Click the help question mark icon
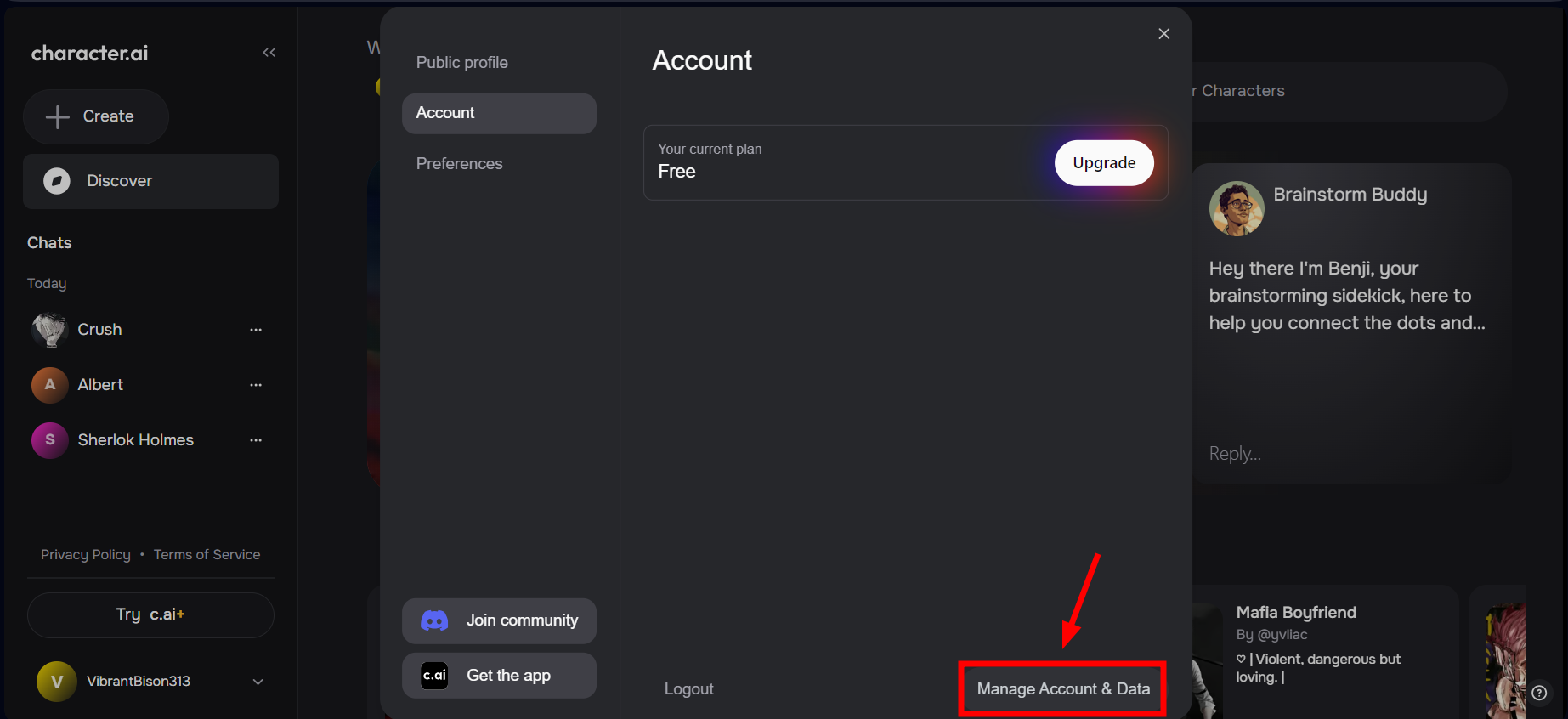 pyautogui.click(x=1539, y=693)
